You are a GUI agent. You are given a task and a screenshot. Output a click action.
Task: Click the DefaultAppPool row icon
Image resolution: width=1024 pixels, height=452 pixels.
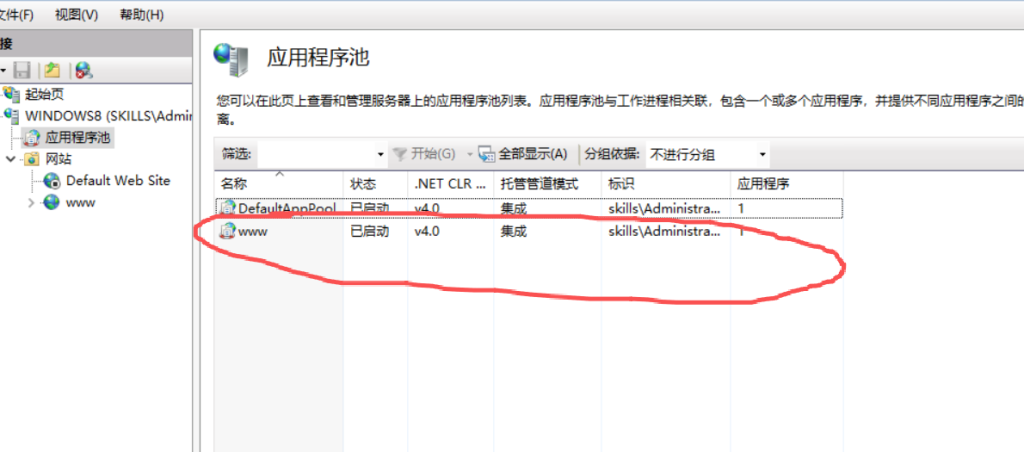point(227,208)
